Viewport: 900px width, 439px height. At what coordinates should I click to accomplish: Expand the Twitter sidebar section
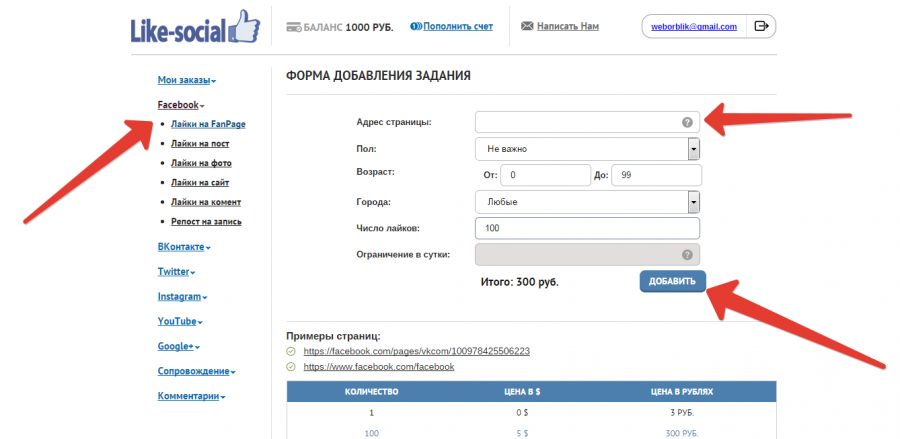pyautogui.click(x=176, y=271)
